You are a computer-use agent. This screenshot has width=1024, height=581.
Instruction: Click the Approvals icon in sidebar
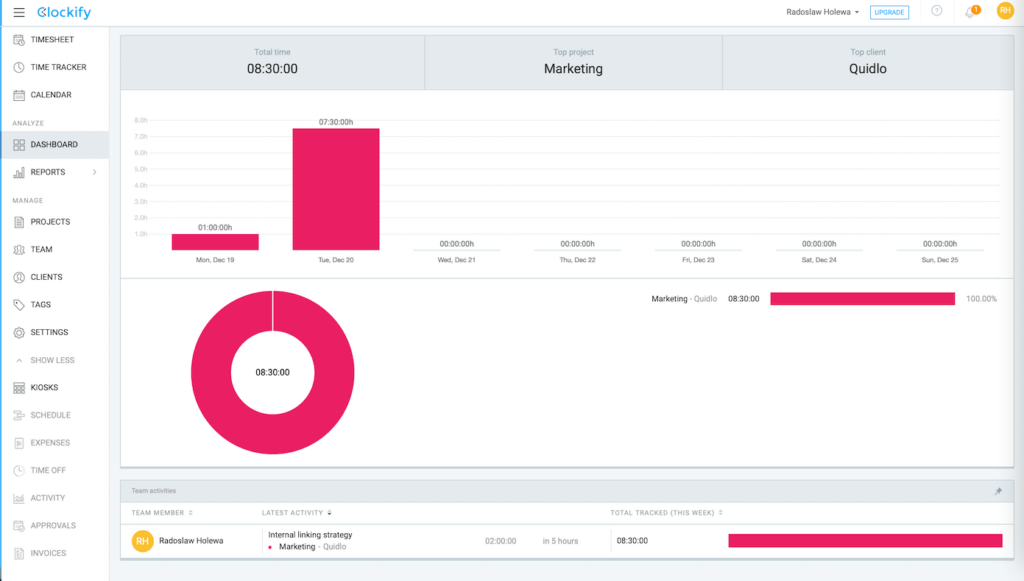19,526
